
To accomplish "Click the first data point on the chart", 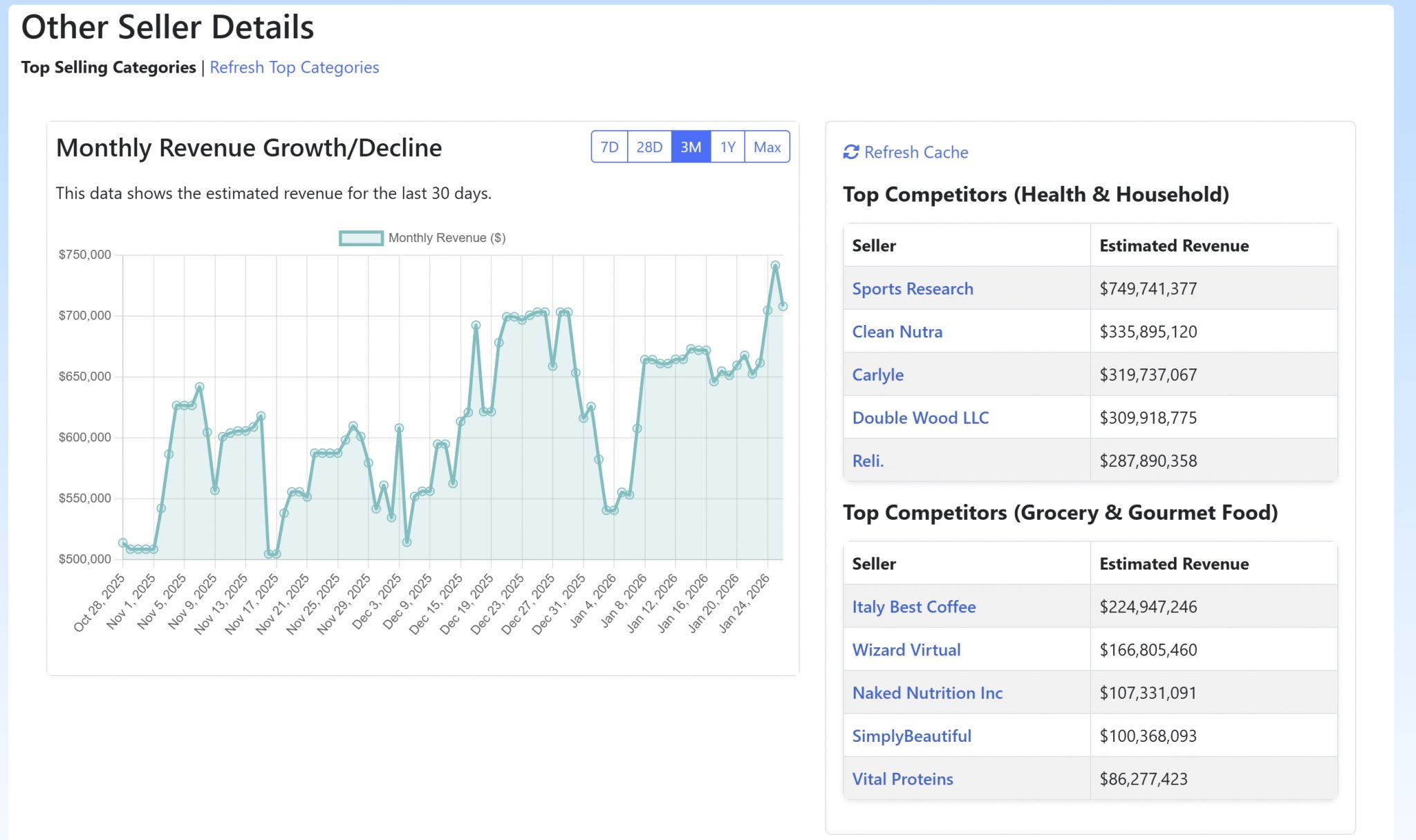I will click(x=123, y=543).
